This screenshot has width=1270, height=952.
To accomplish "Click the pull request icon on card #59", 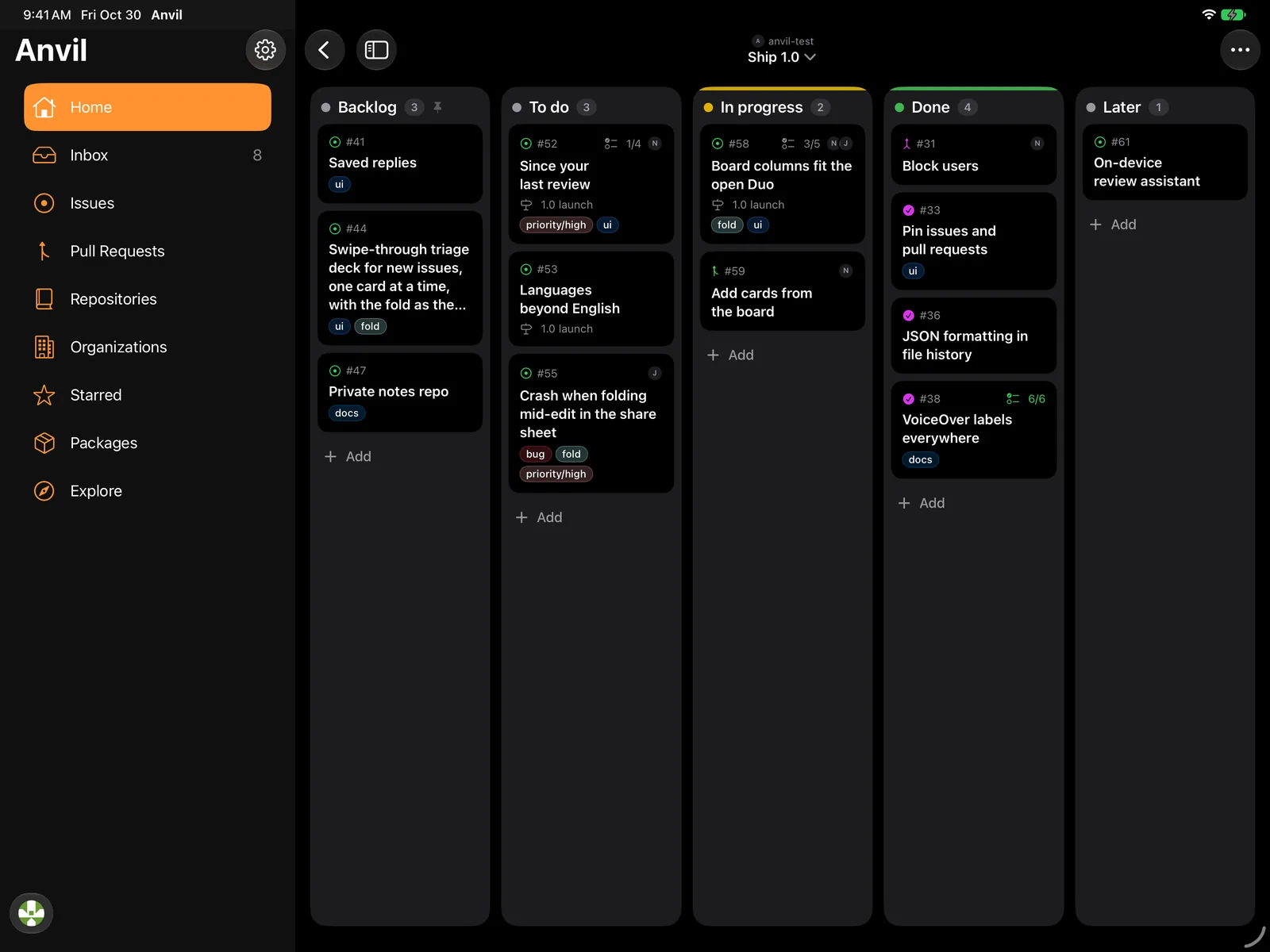I will 715,271.
